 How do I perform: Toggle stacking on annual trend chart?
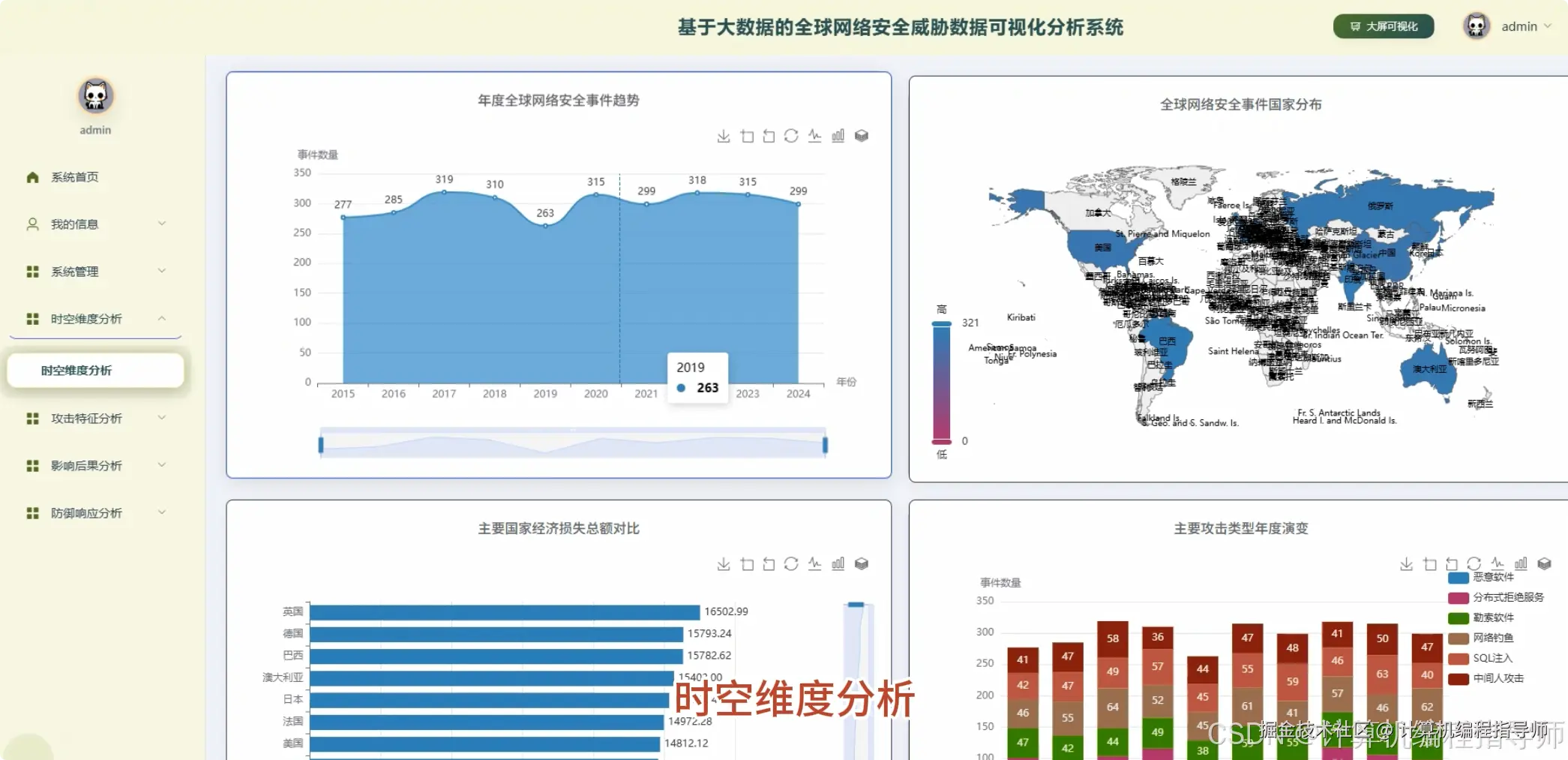tap(862, 136)
